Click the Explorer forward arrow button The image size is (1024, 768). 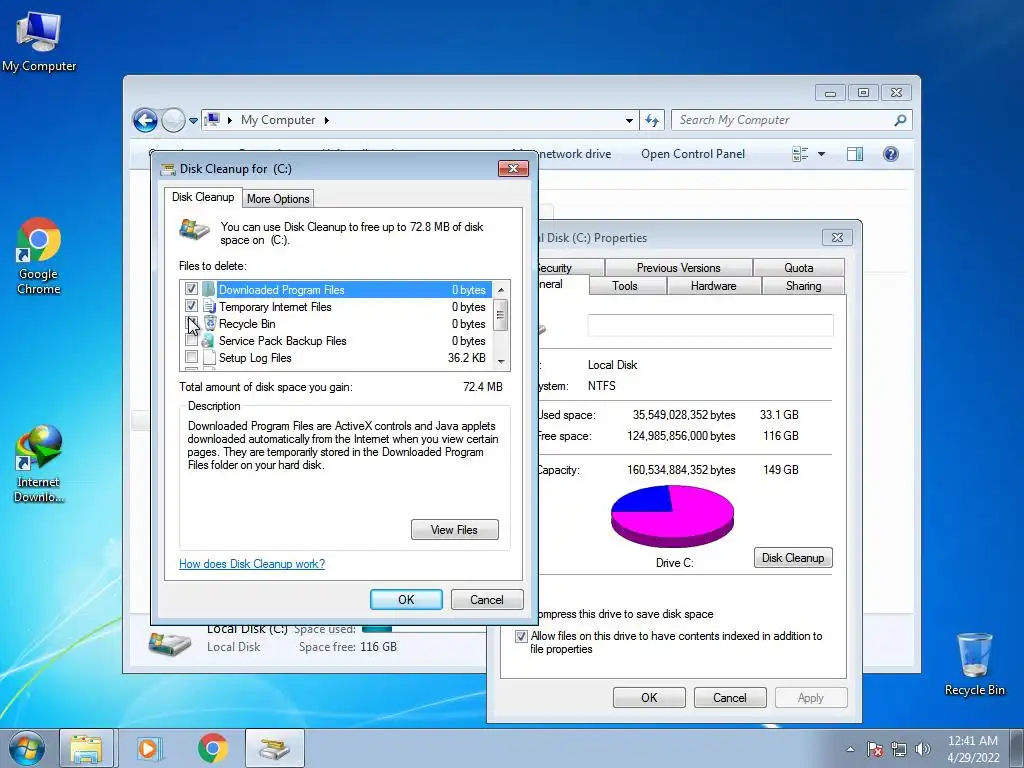[173, 120]
